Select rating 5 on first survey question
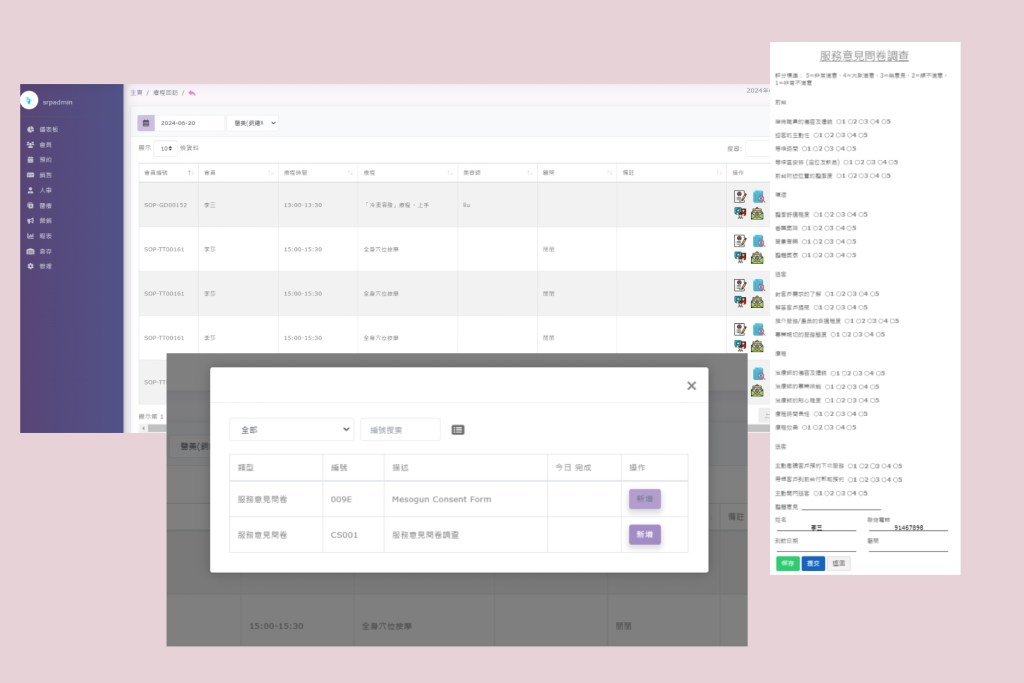1024x683 pixels. (x=881, y=121)
